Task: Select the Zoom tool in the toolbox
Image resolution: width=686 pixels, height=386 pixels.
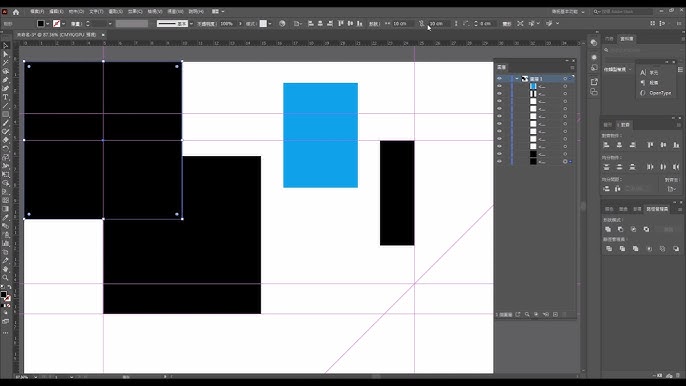Action: point(6,277)
